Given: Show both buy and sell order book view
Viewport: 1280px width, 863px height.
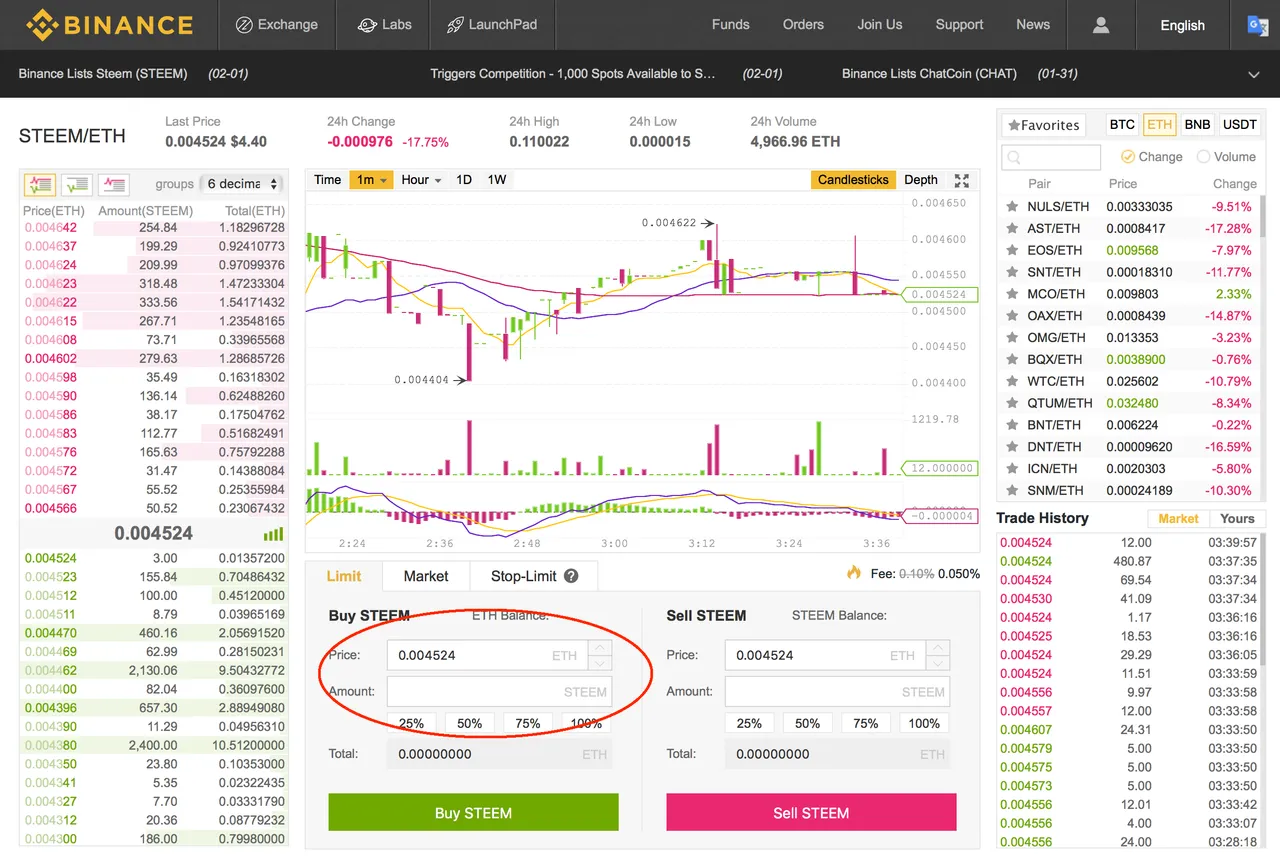Looking at the screenshot, I should (40, 184).
